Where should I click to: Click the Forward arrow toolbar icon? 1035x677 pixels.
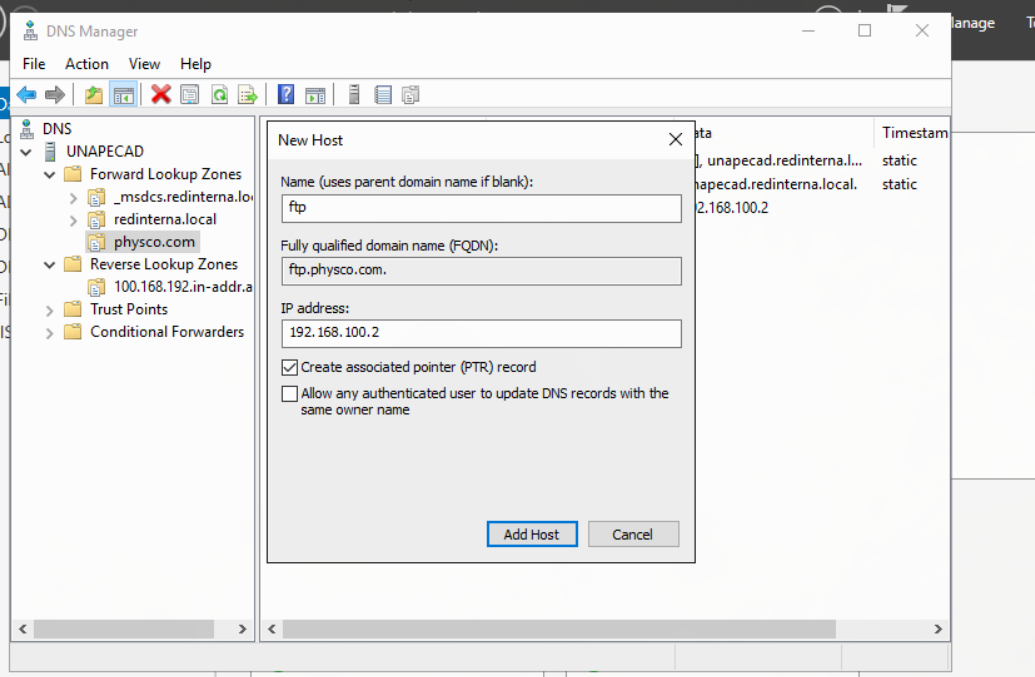tap(55, 94)
